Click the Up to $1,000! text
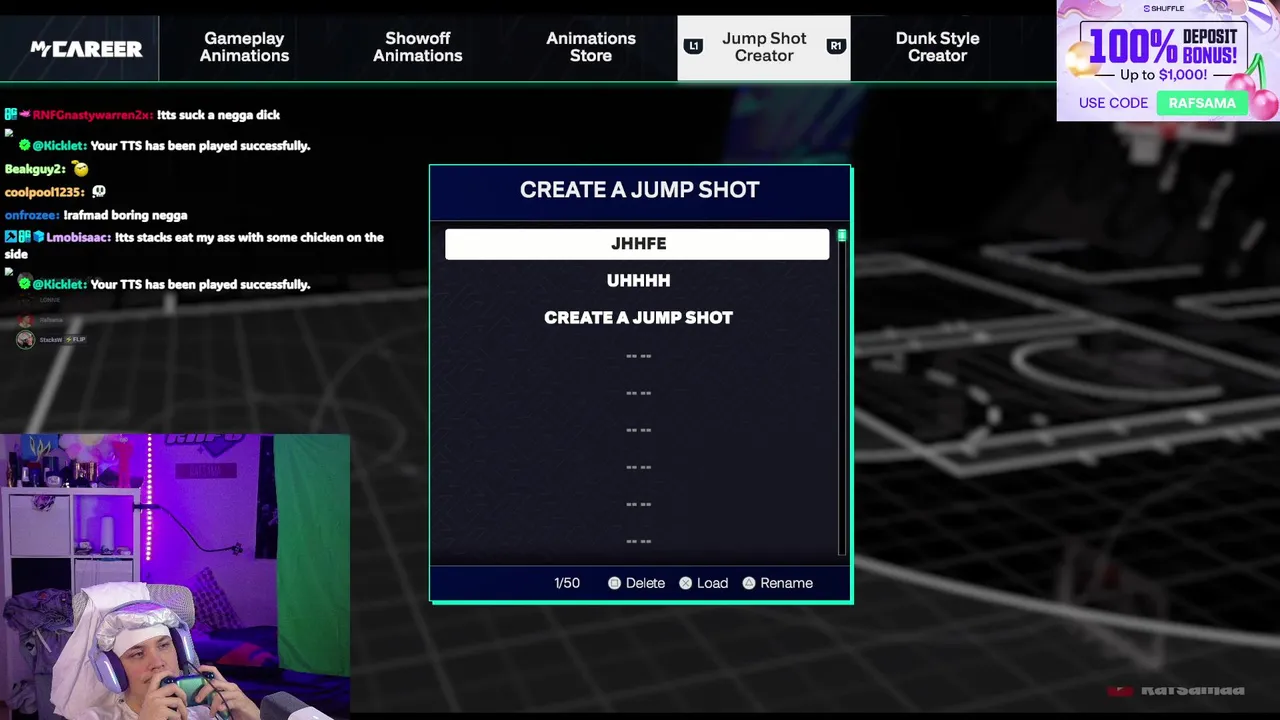 coord(1163,75)
